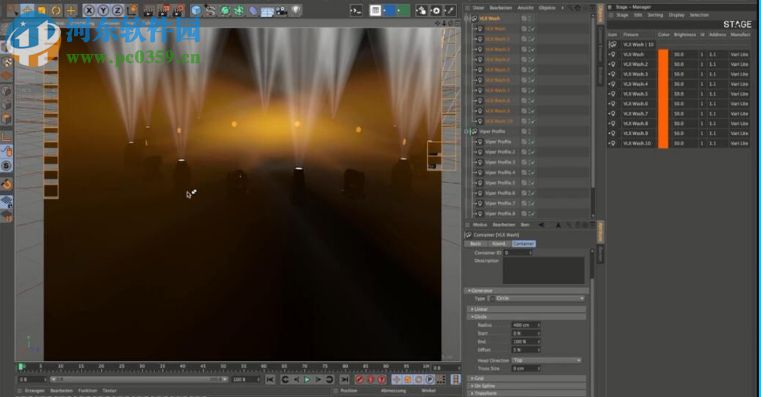Expand the Linear section
Screen dimensions: 761x397
(x=527, y=309)
